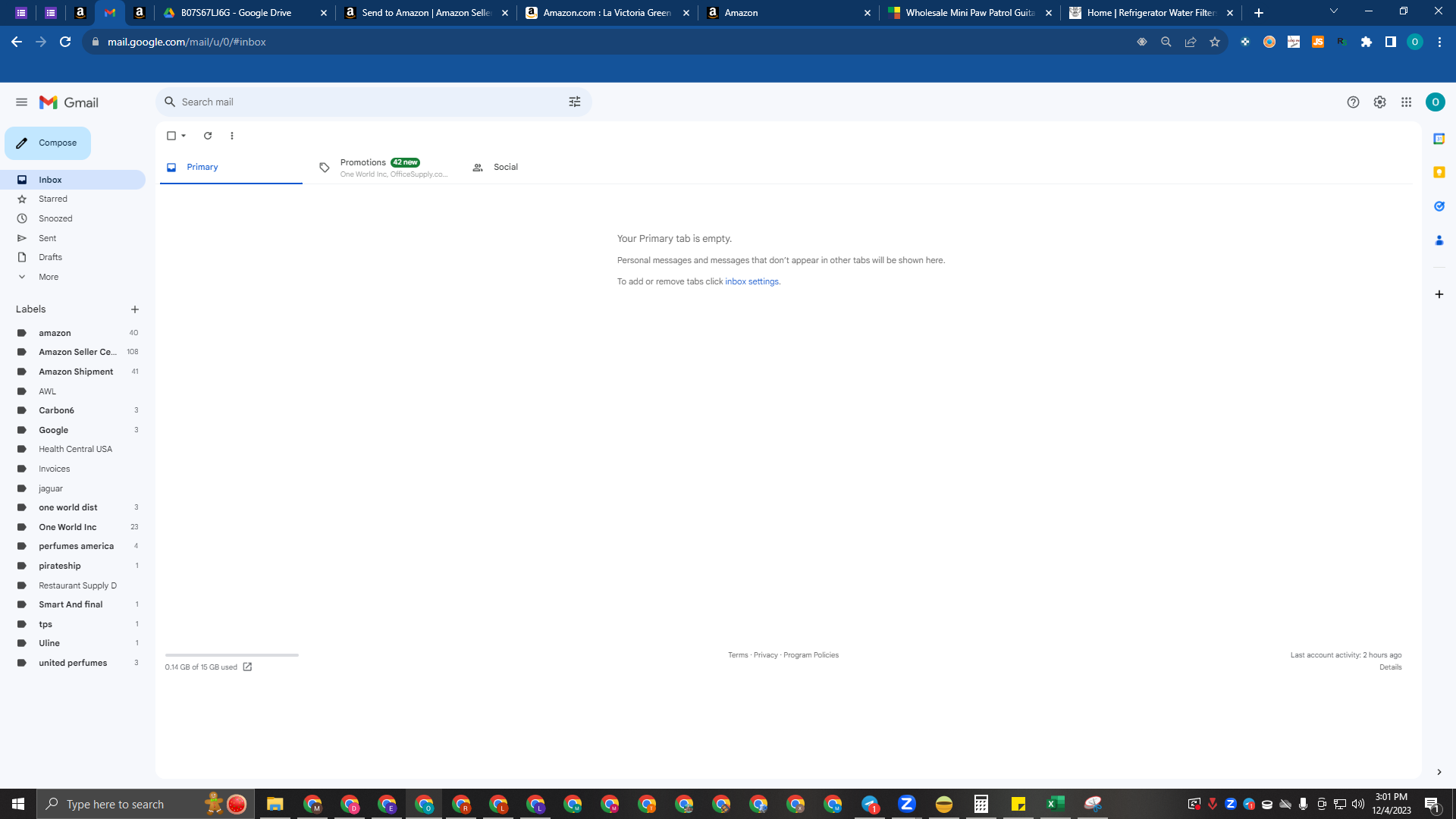Open the More options toolbar menu

[232, 136]
